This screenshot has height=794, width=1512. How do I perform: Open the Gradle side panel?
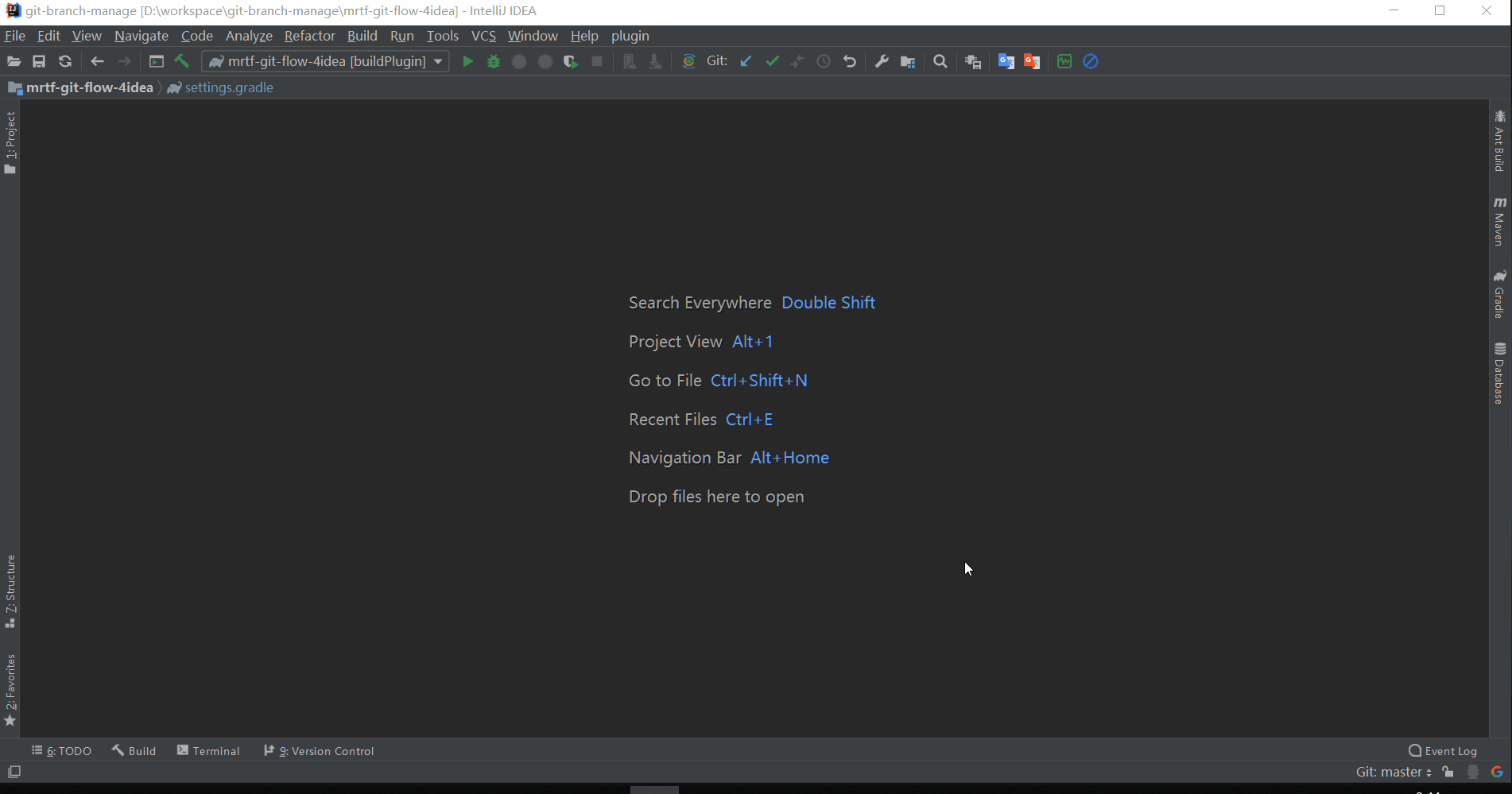pos(1500,294)
